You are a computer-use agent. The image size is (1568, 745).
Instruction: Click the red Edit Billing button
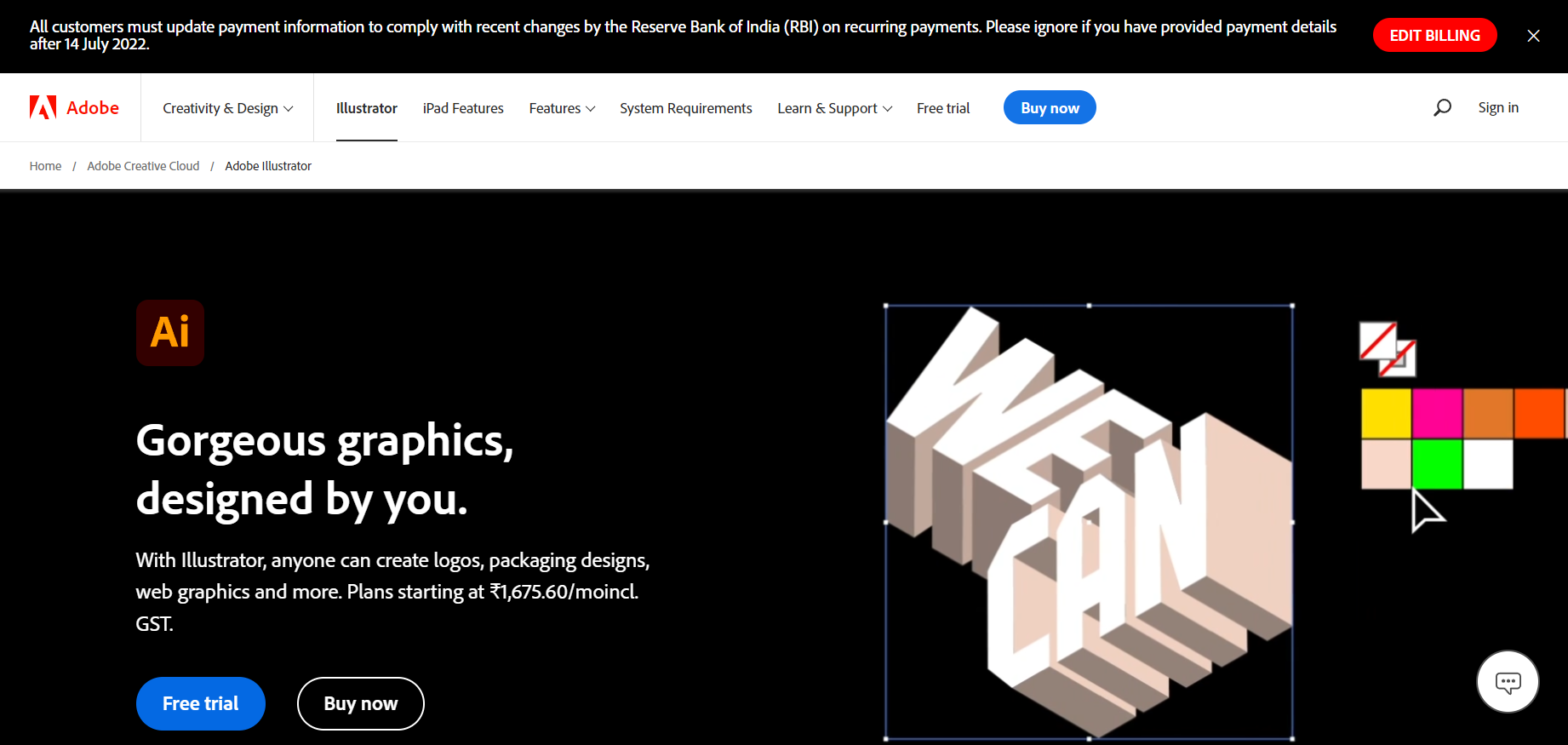1434,36
